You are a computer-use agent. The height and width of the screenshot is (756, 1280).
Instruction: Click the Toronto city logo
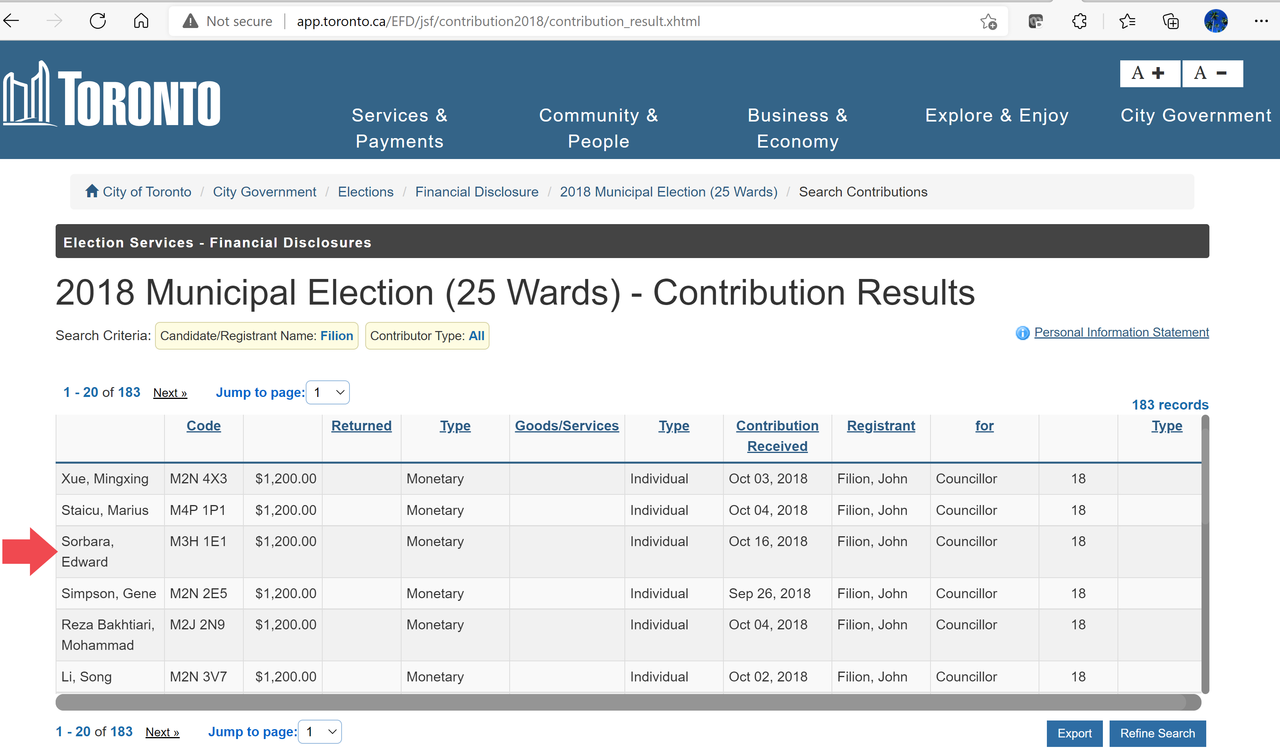(x=111, y=97)
